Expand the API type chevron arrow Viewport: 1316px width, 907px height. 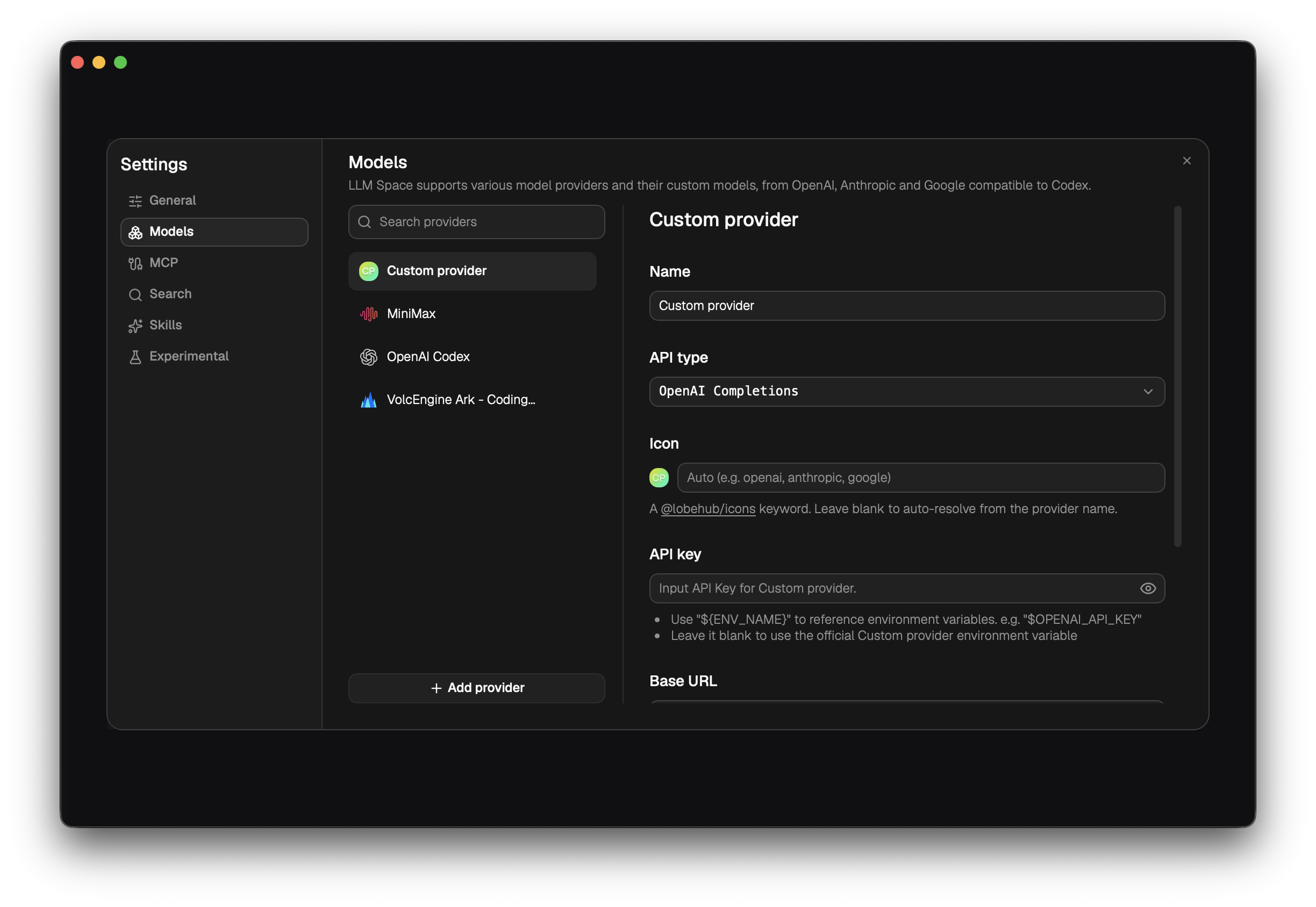click(x=1148, y=392)
